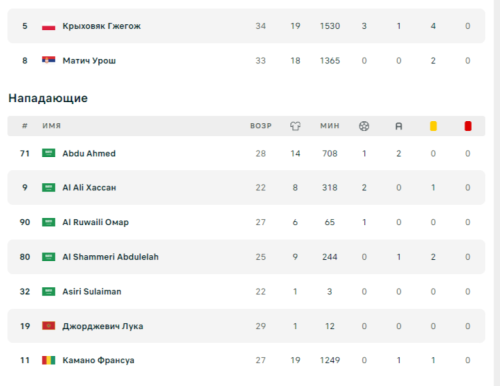This screenshot has width=500, height=386.
Task: Click the Guinea flag beside Камано Франсуа
Action: (49, 360)
